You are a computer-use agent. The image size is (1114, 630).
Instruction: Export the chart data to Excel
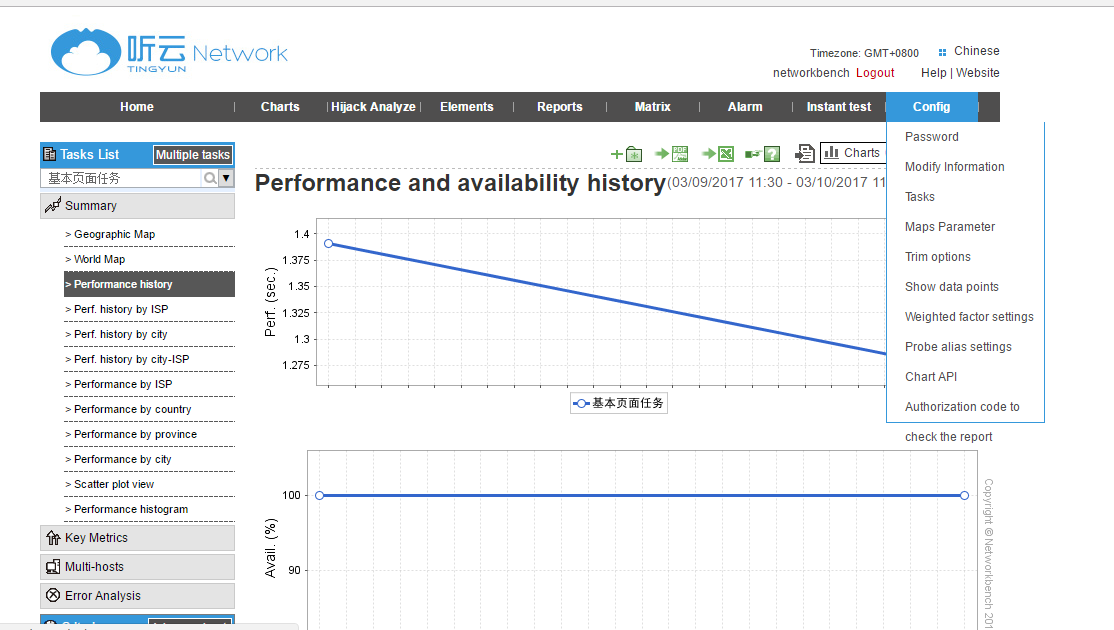[x=718, y=154]
